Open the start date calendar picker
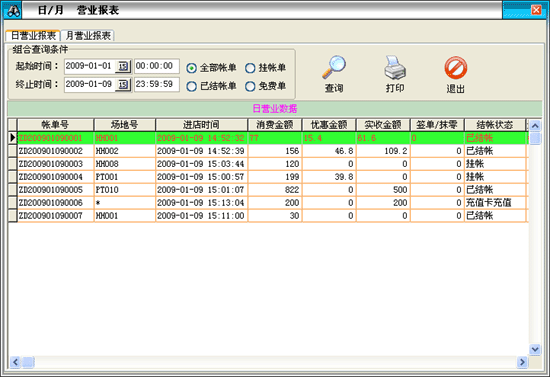Viewport: 550px width, 377px height. (123, 66)
